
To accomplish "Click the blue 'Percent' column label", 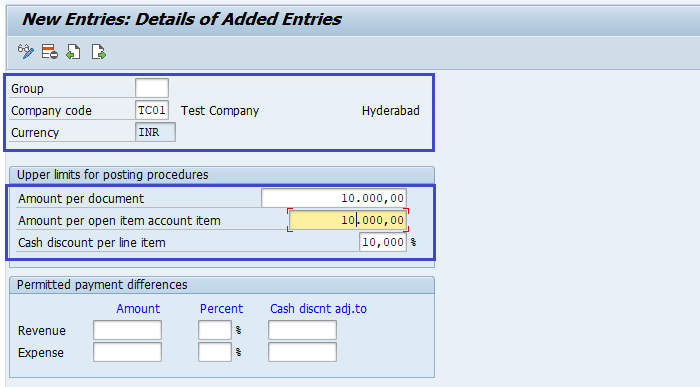I will [x=221, y=308].
